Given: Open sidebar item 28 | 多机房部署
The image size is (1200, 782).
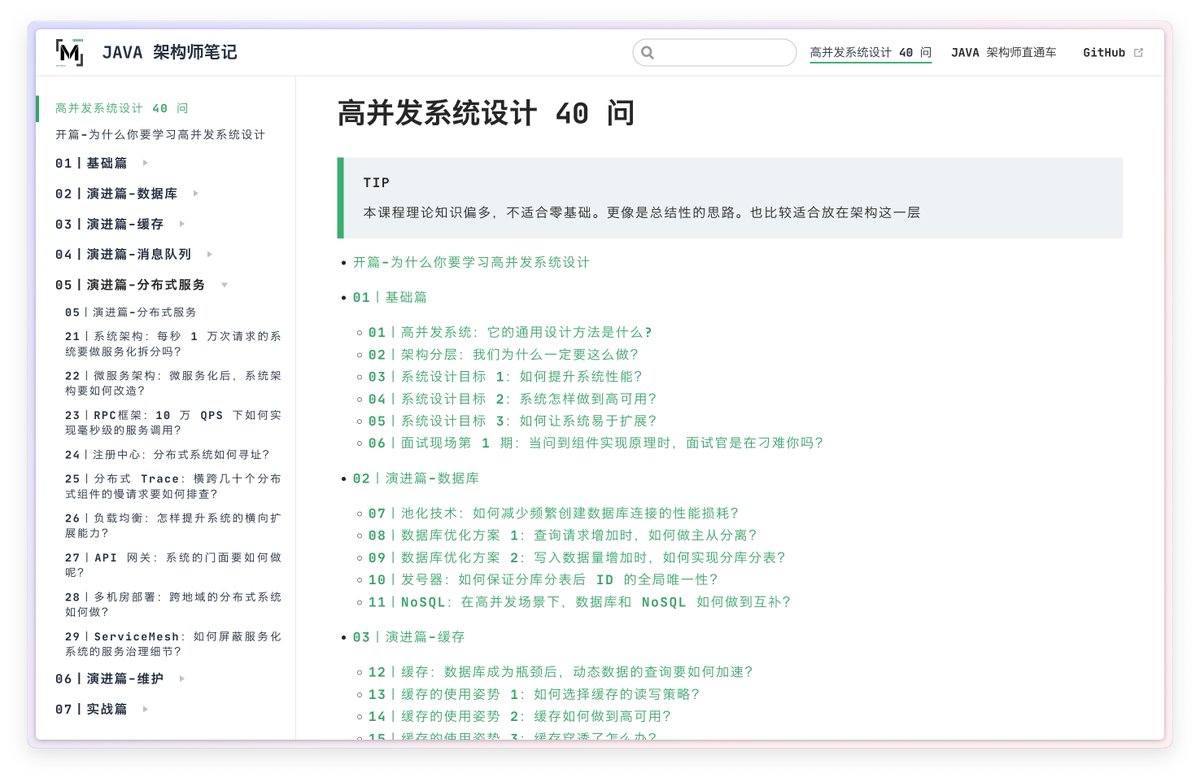Looking at the screenshot, I should (173, 604).
